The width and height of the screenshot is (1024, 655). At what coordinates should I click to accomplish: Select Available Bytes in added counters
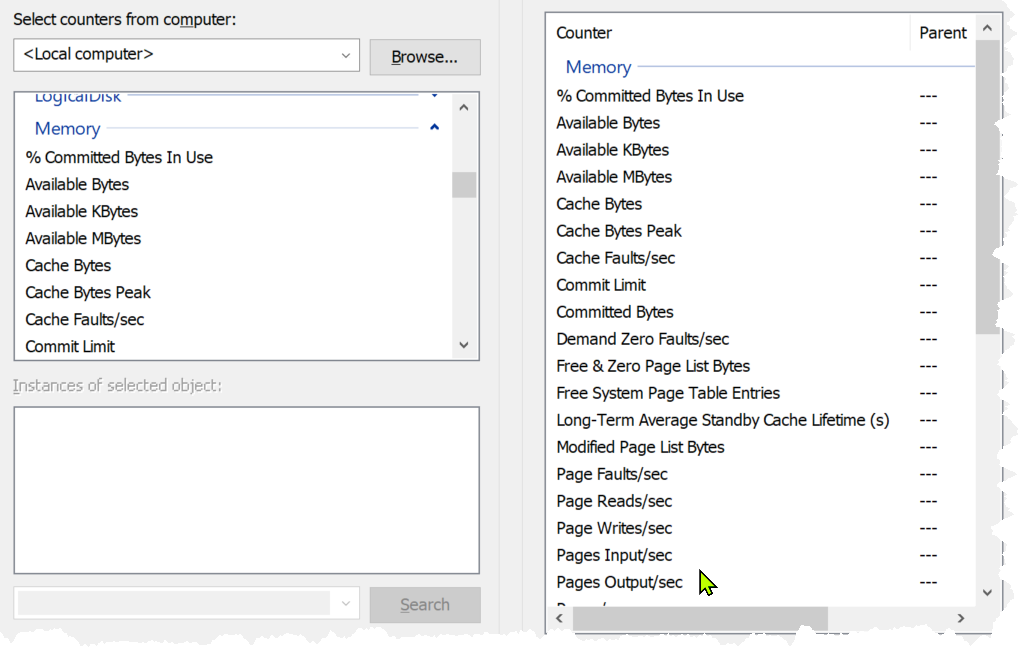point(608,123)
